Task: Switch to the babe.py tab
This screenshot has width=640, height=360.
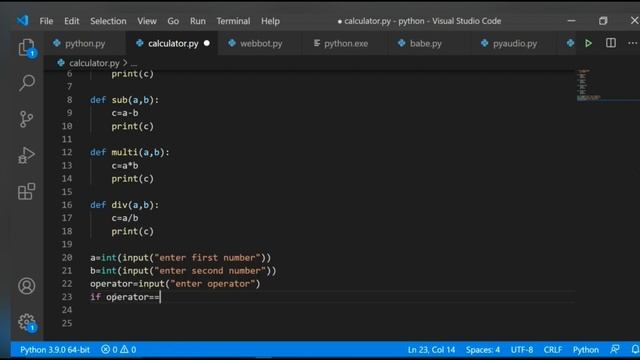Action: (425, 43)
